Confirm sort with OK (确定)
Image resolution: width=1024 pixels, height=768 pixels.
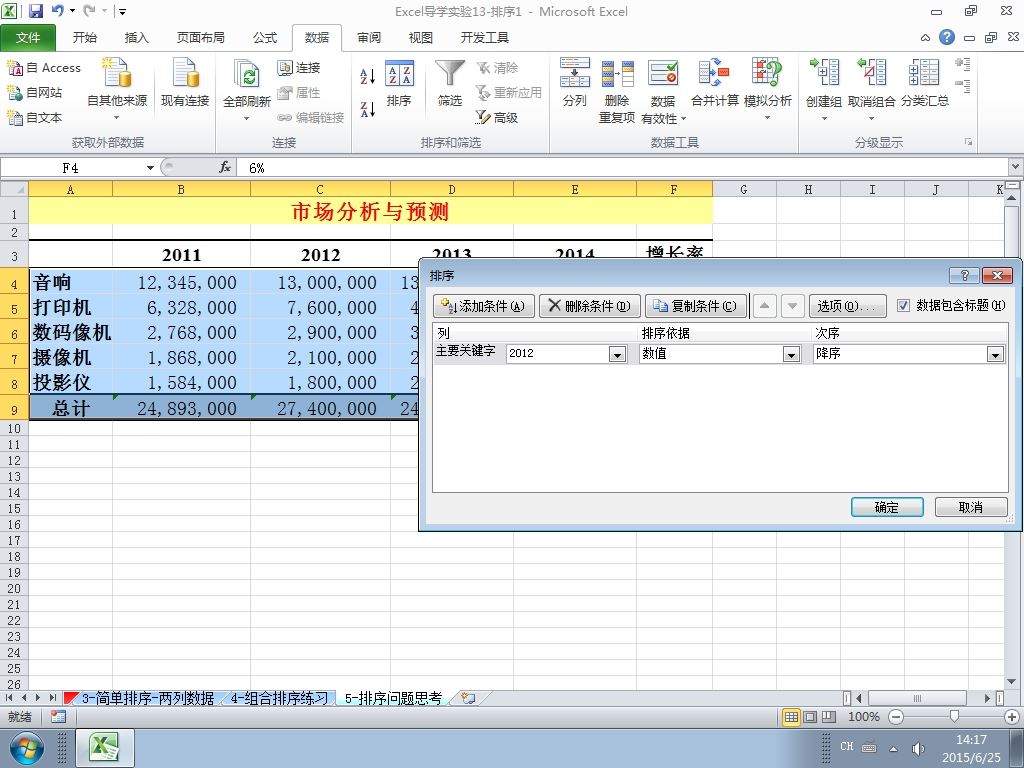coord(887,507)
